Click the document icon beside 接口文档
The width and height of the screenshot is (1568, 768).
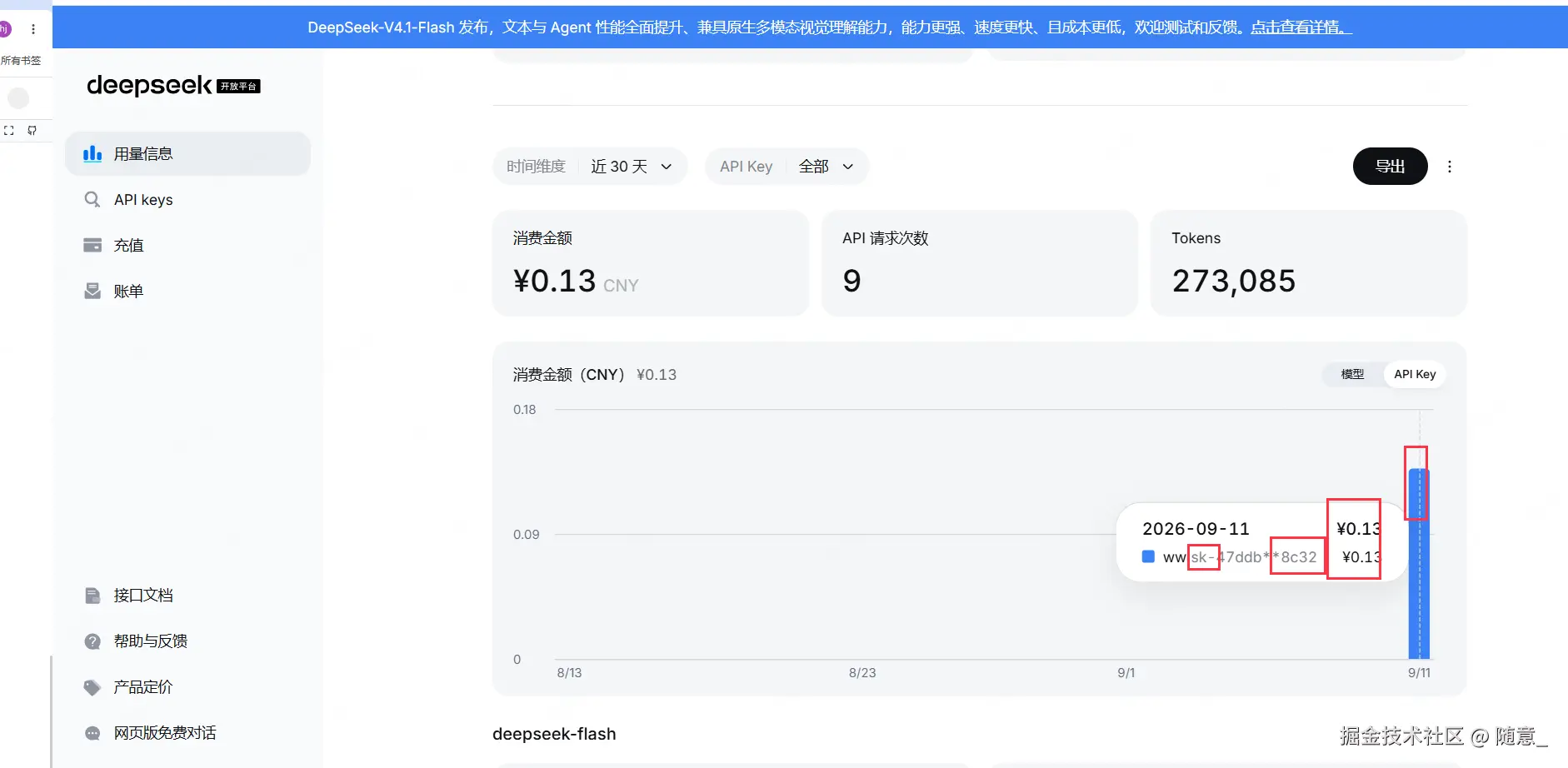point(92,595)
